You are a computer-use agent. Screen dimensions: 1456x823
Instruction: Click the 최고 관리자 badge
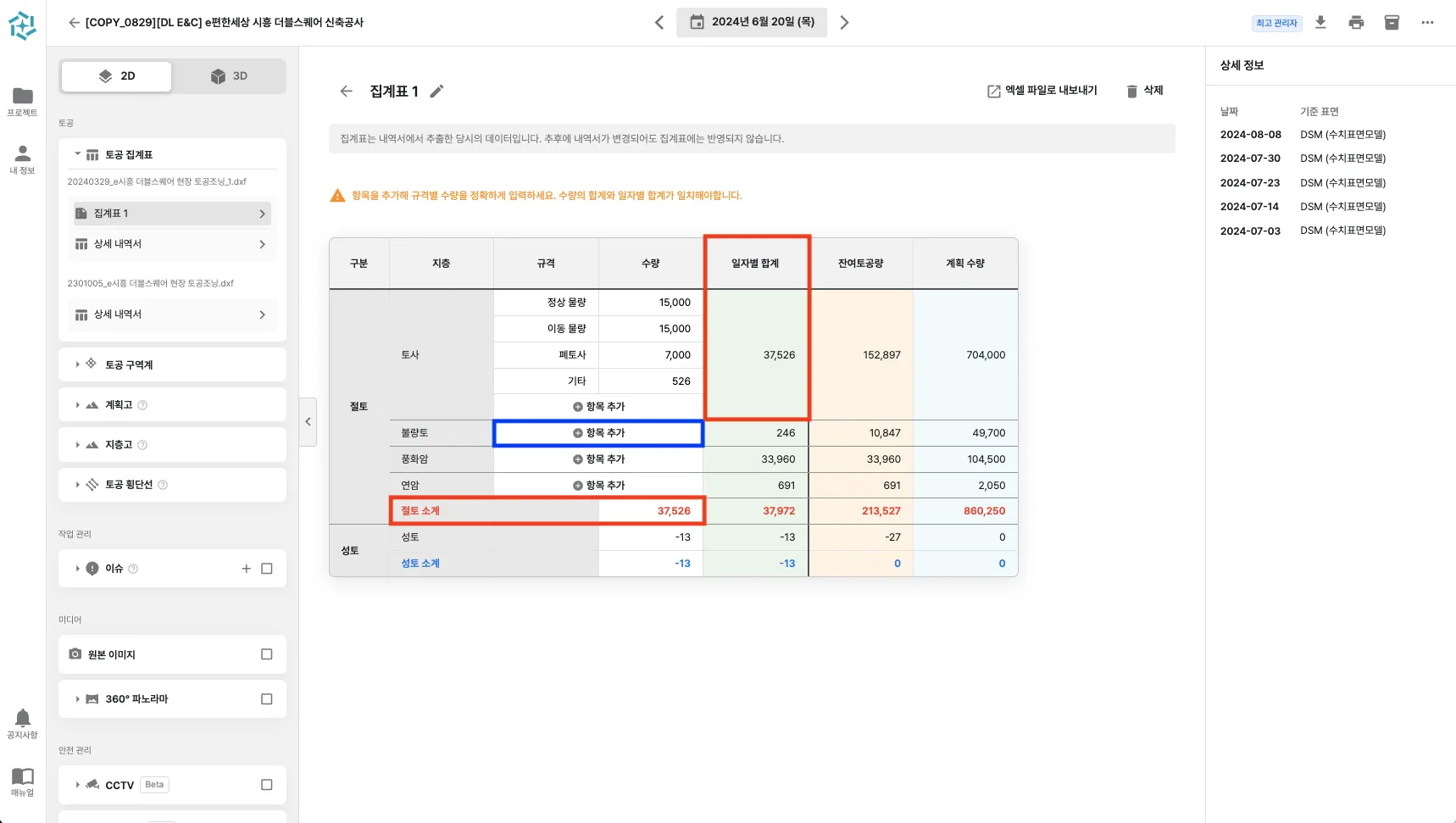1276,23
